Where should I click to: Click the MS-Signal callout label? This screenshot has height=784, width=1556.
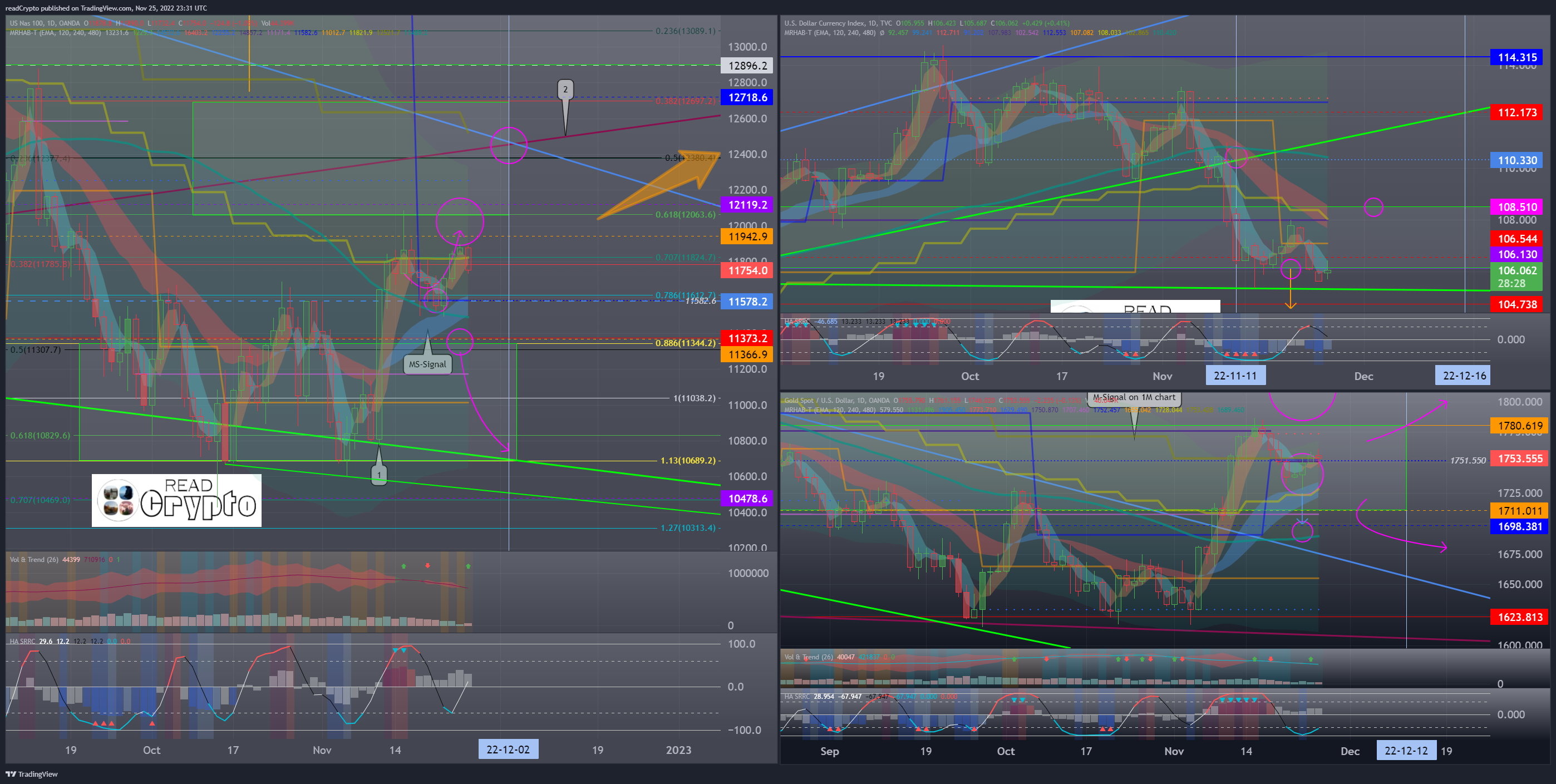427,364
